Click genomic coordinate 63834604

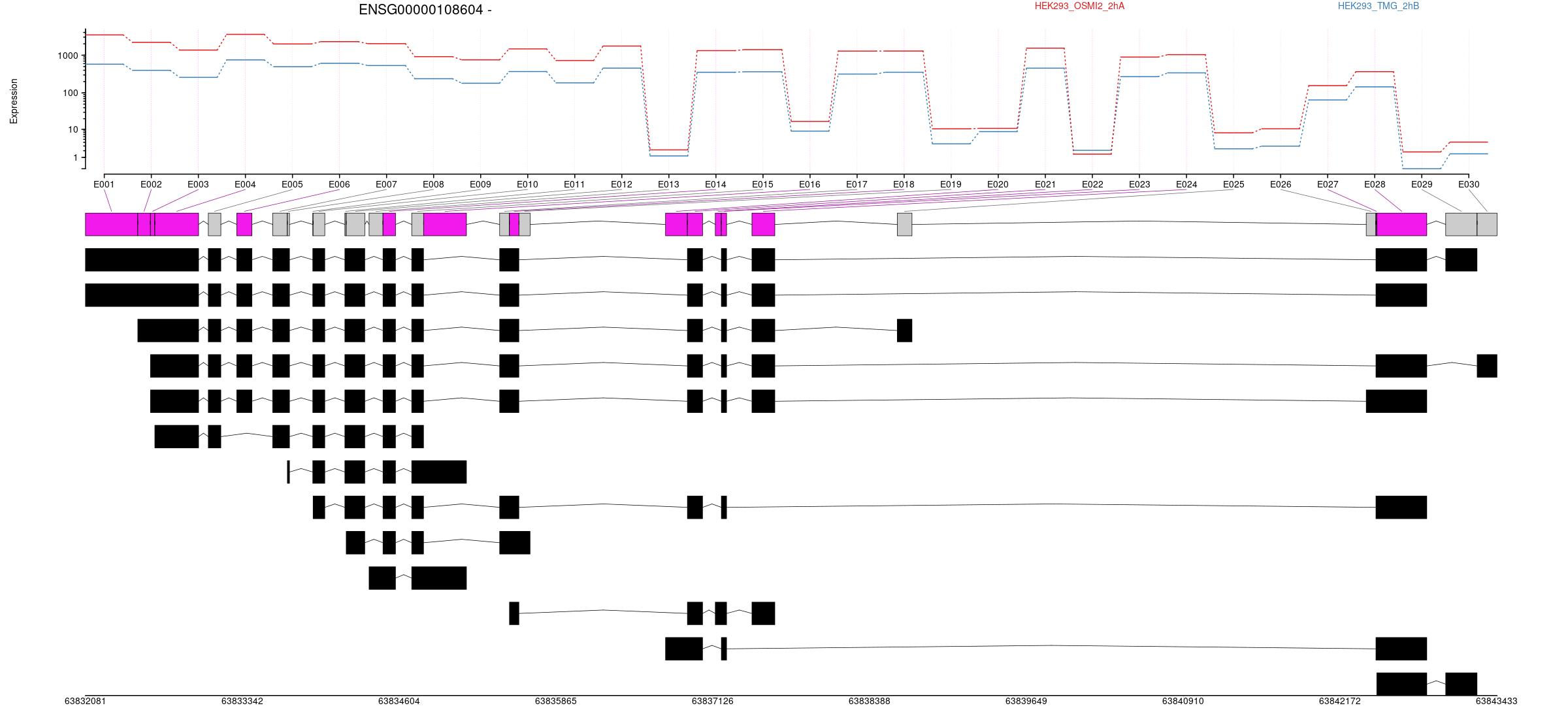pyautogui.click(x=399, y=701)
